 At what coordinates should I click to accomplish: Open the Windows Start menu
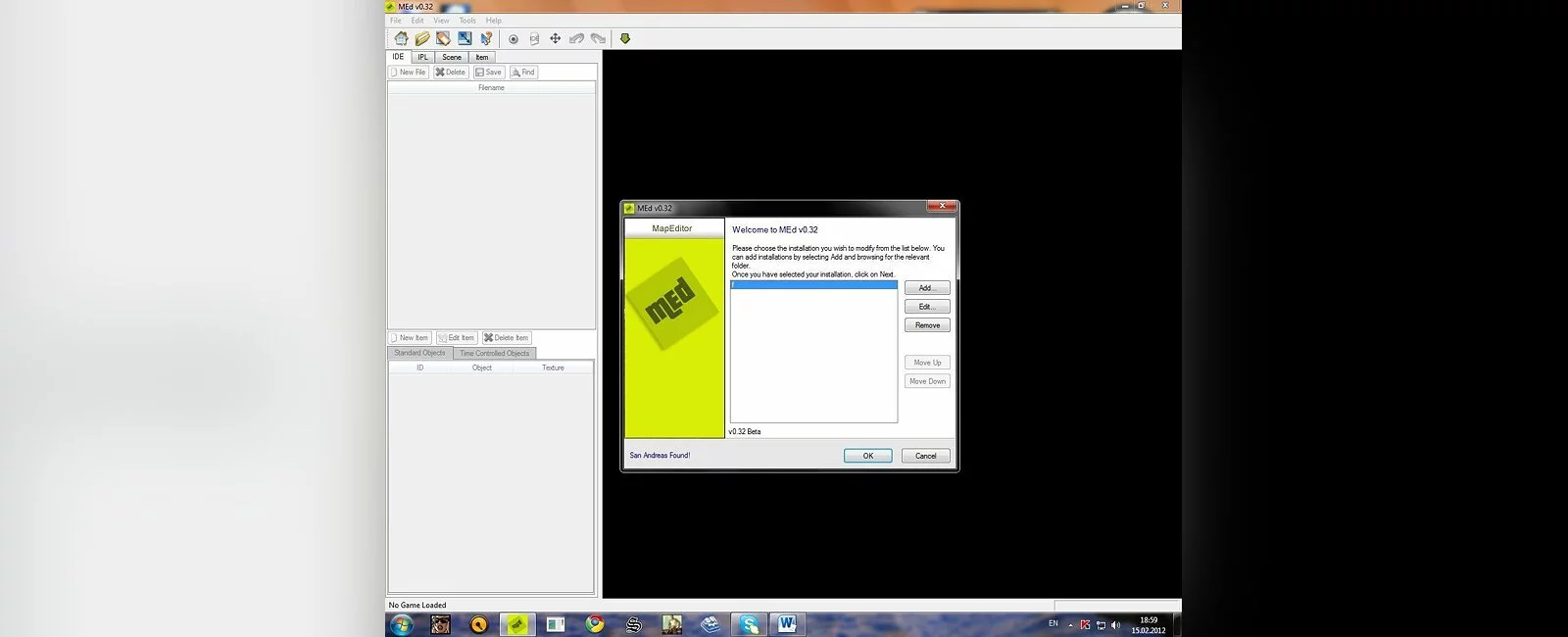pyautogui.click(x=402, y=624)
